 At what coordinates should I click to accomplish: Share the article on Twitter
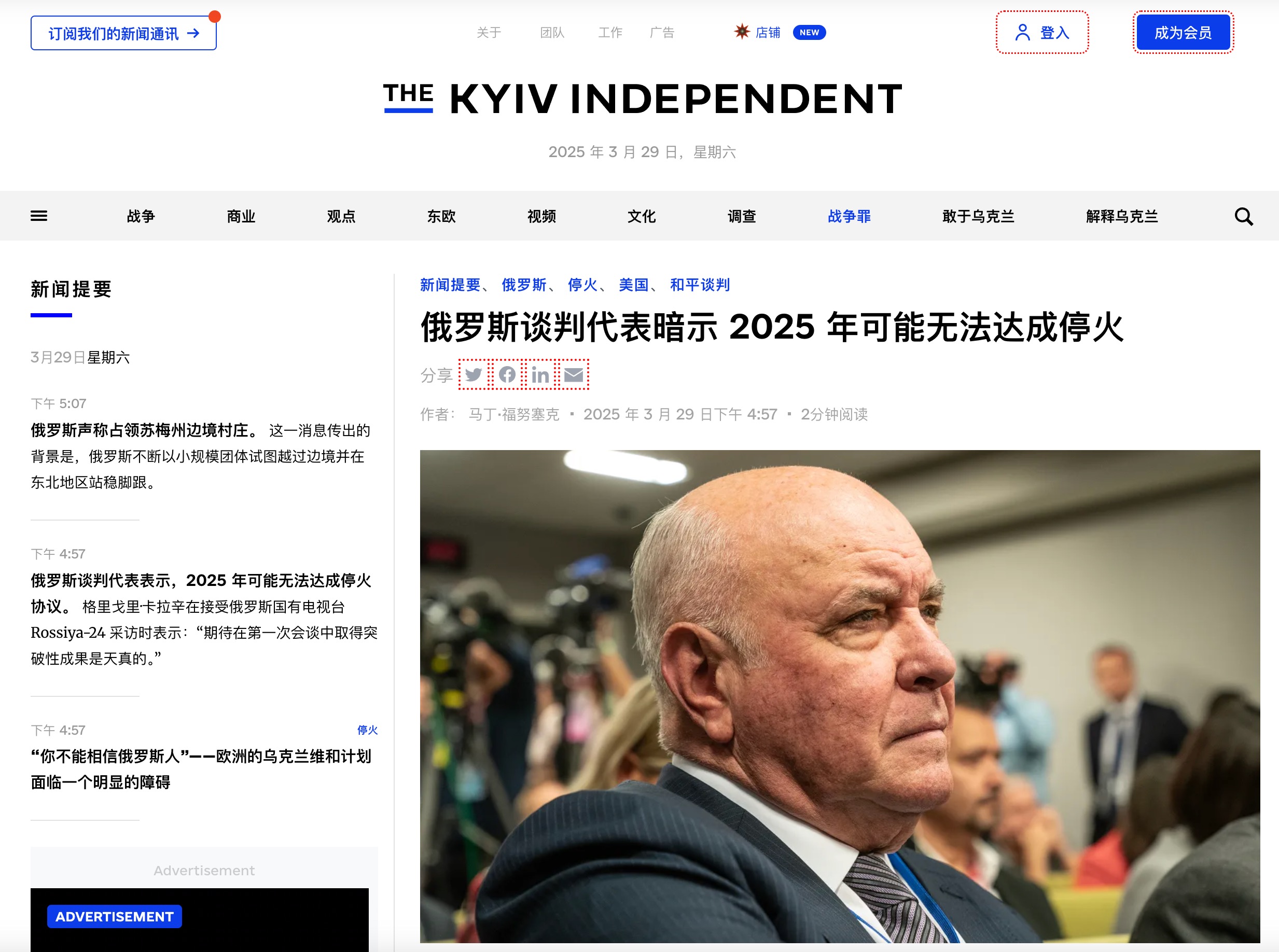473,374
